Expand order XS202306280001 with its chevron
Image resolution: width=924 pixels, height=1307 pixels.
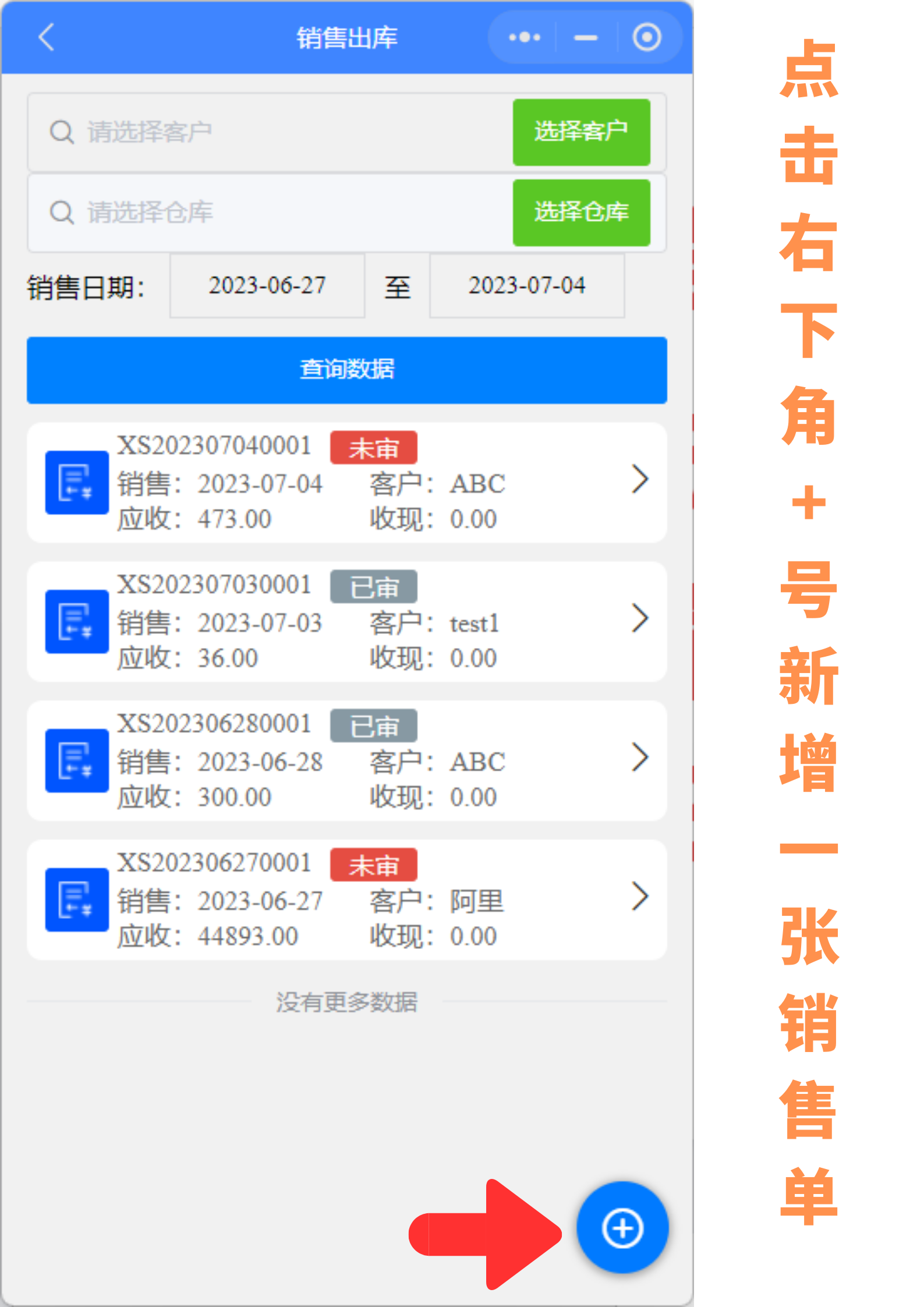640,757
